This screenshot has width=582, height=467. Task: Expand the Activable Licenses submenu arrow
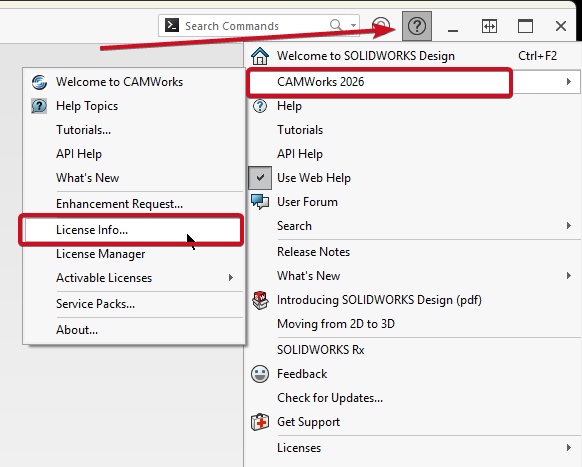pyautogui.click(x=231, y=278)
